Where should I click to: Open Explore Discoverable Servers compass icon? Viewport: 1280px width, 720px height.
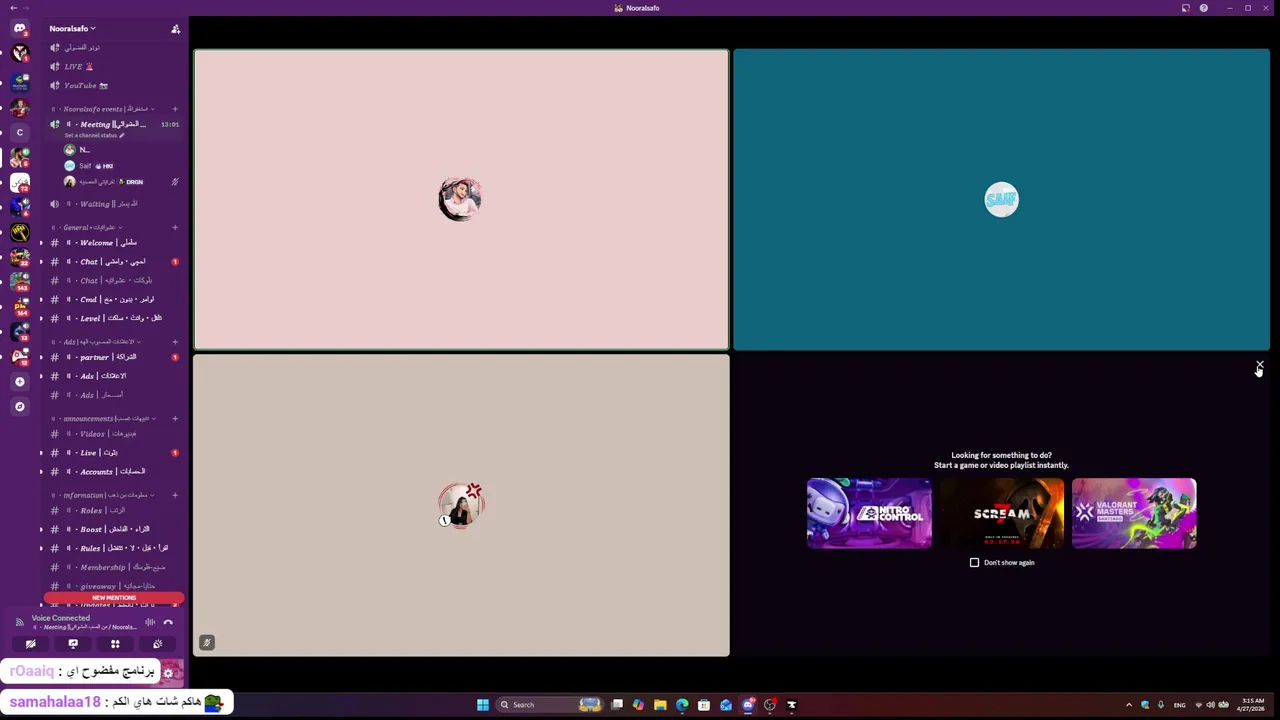[x=19, y=407]
